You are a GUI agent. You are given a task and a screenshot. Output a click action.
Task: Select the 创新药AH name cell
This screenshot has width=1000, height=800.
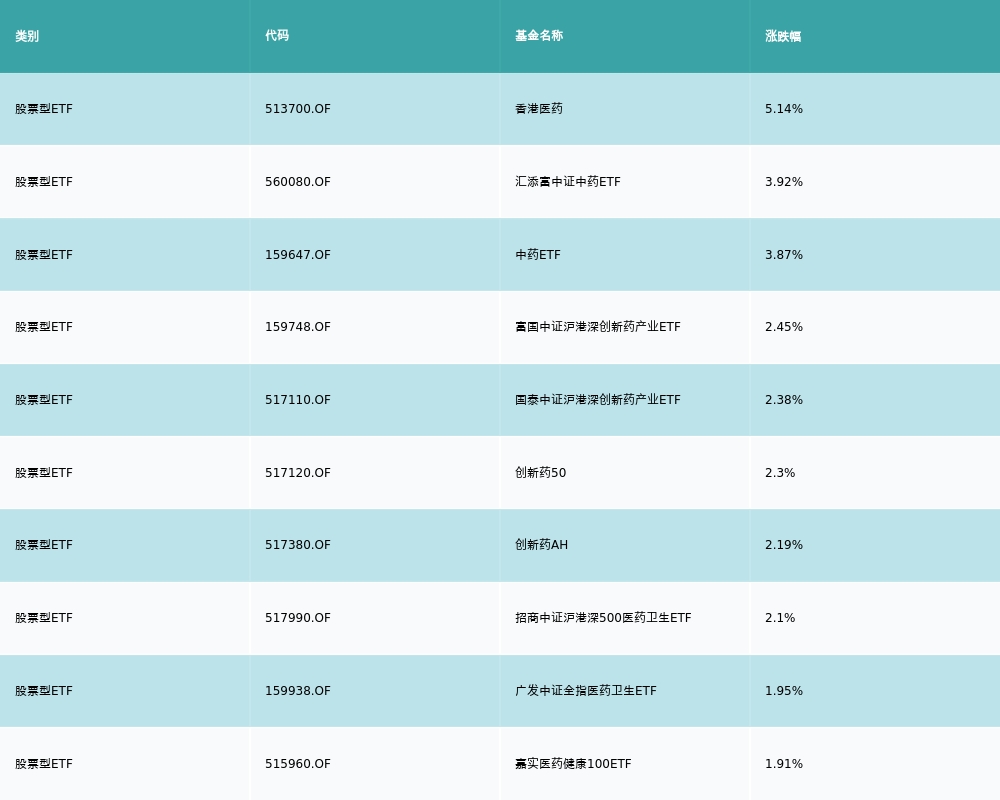[x=541, y=545]
